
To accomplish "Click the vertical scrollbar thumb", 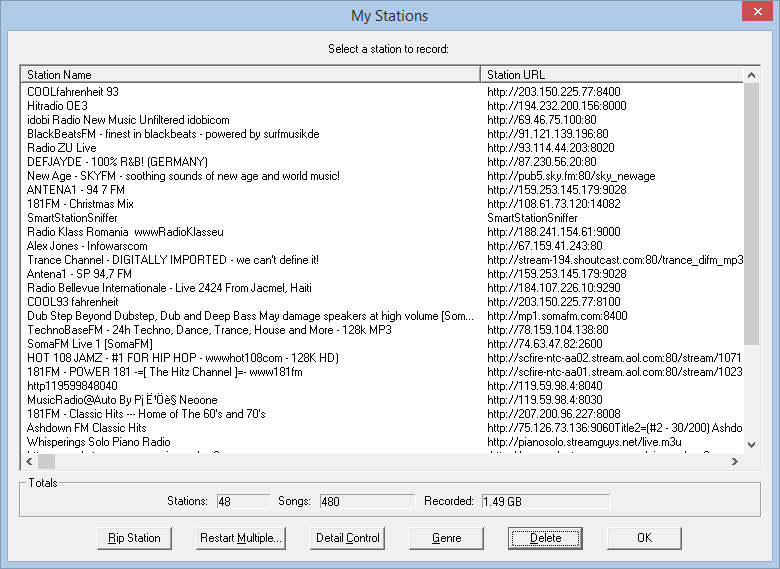I will pyautogui.click(x=751, y=214).
